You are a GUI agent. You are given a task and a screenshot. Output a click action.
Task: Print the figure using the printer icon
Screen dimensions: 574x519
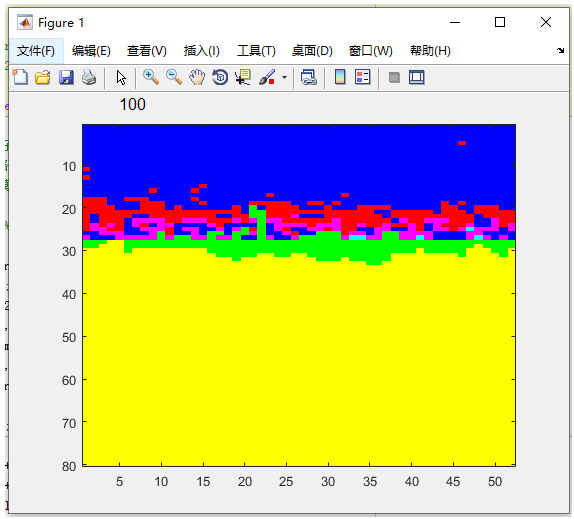click(89, 77)
